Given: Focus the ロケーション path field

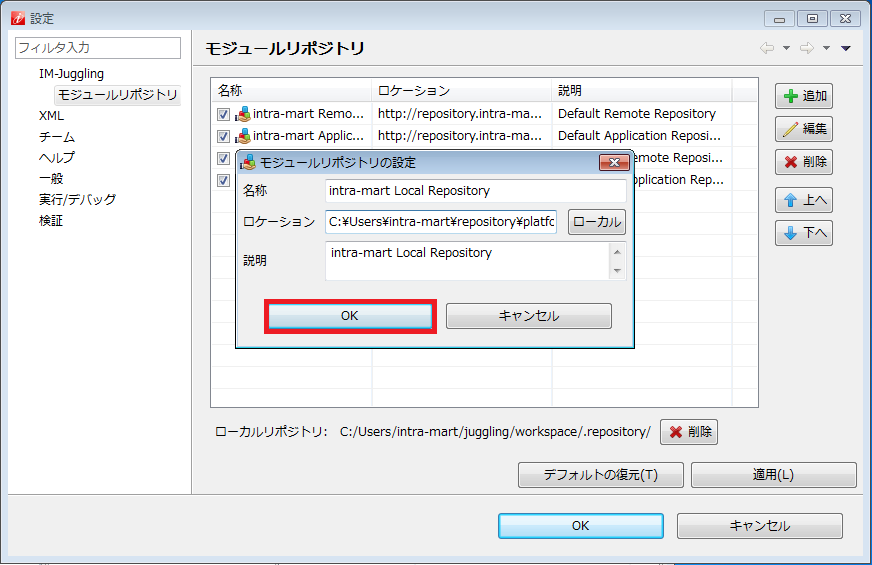Looking at the screenshot, I should [441, 222].
